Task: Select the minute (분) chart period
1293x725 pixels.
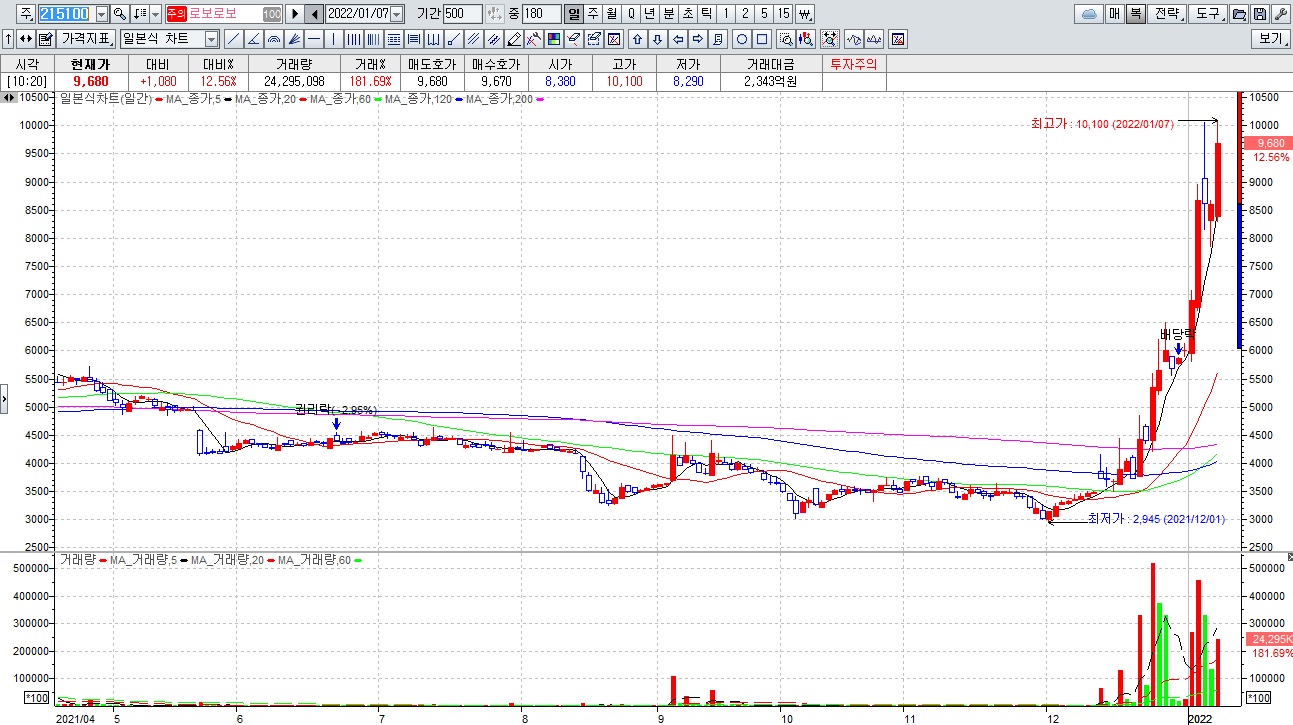Action: (669, 14)
